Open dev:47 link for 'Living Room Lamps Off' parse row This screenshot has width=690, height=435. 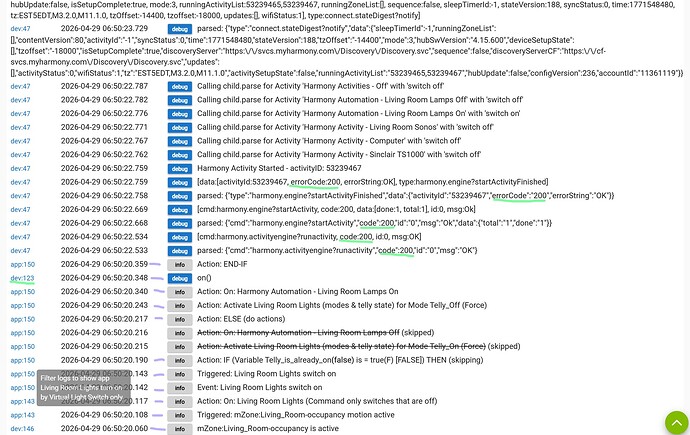pos(20,100)
